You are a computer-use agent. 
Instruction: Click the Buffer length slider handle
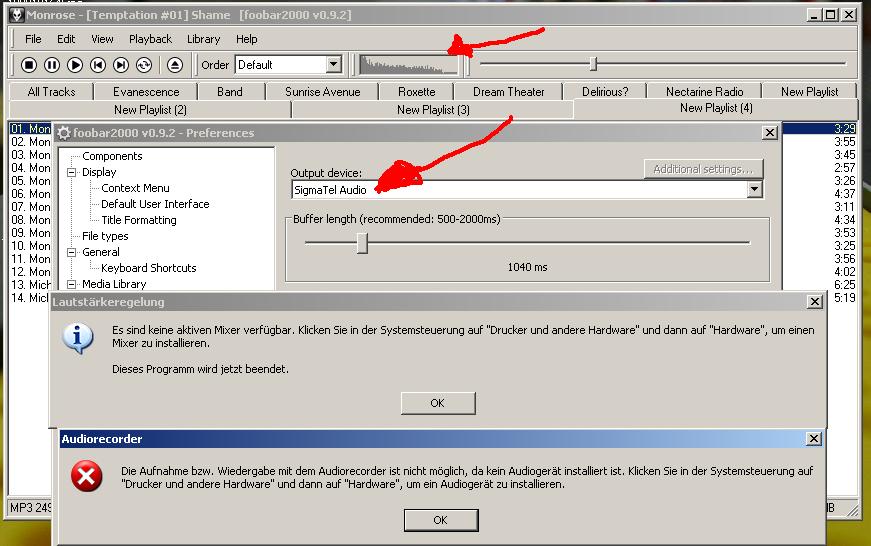(362, 243)
